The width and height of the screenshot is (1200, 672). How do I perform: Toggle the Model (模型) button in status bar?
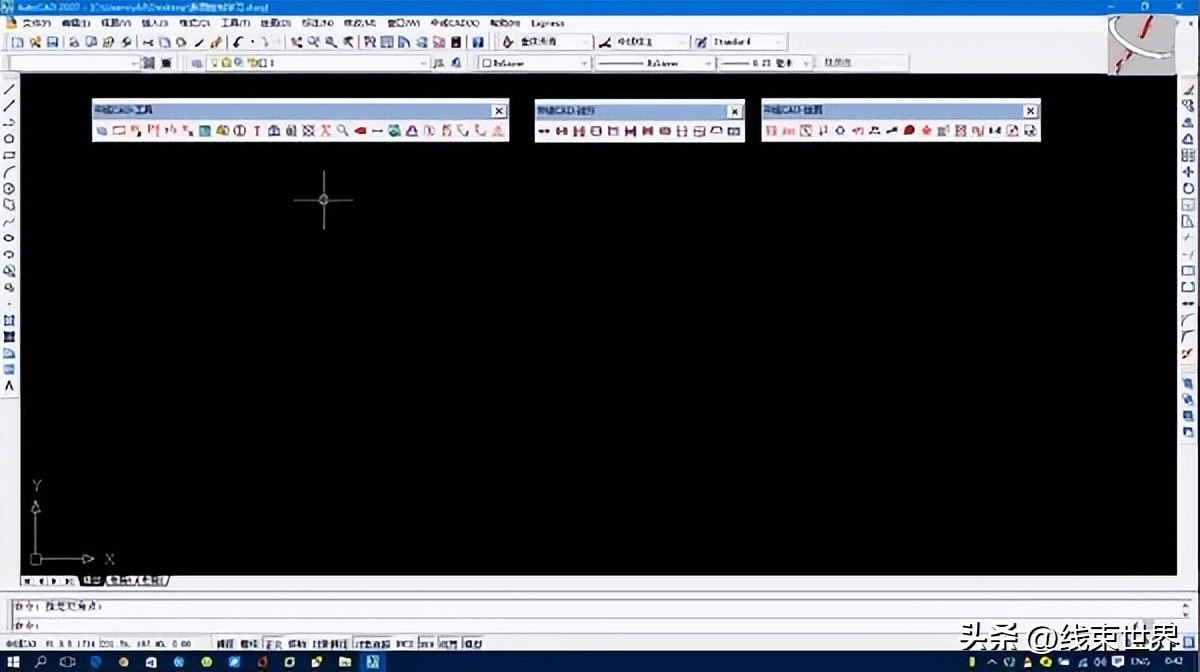pyautogui.click(x=474, y=644)
